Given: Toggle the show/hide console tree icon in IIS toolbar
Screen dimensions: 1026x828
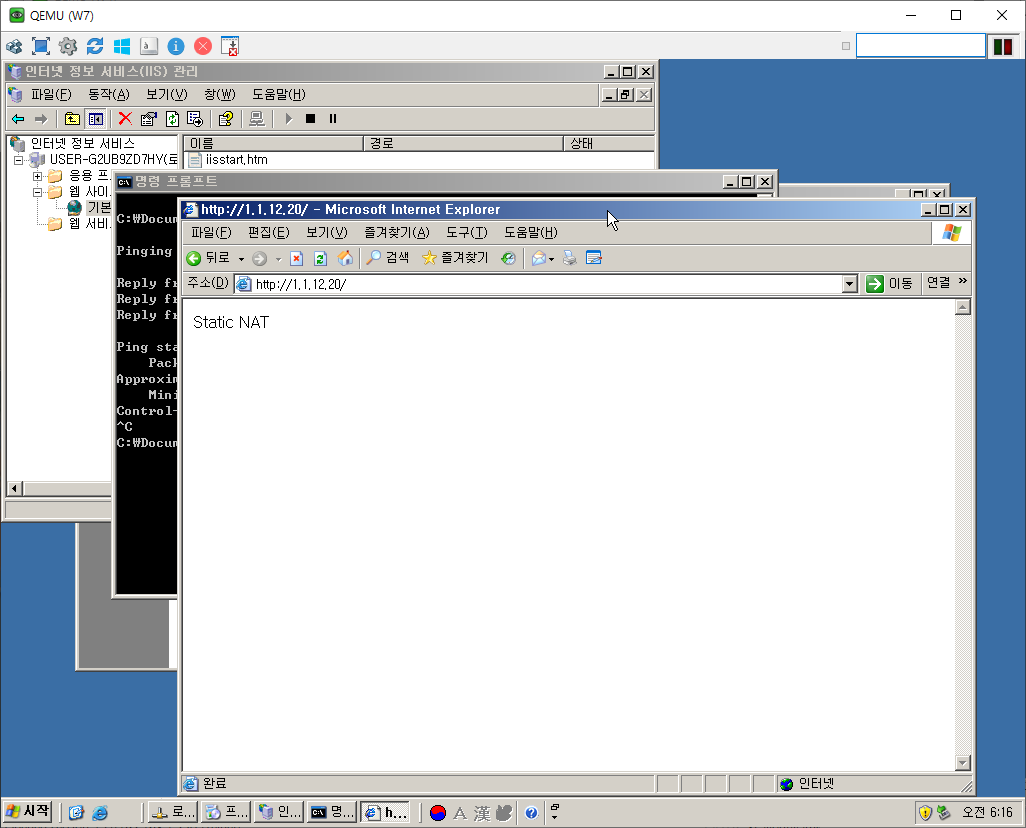Looking at the screenshot, I should (96, 118).
